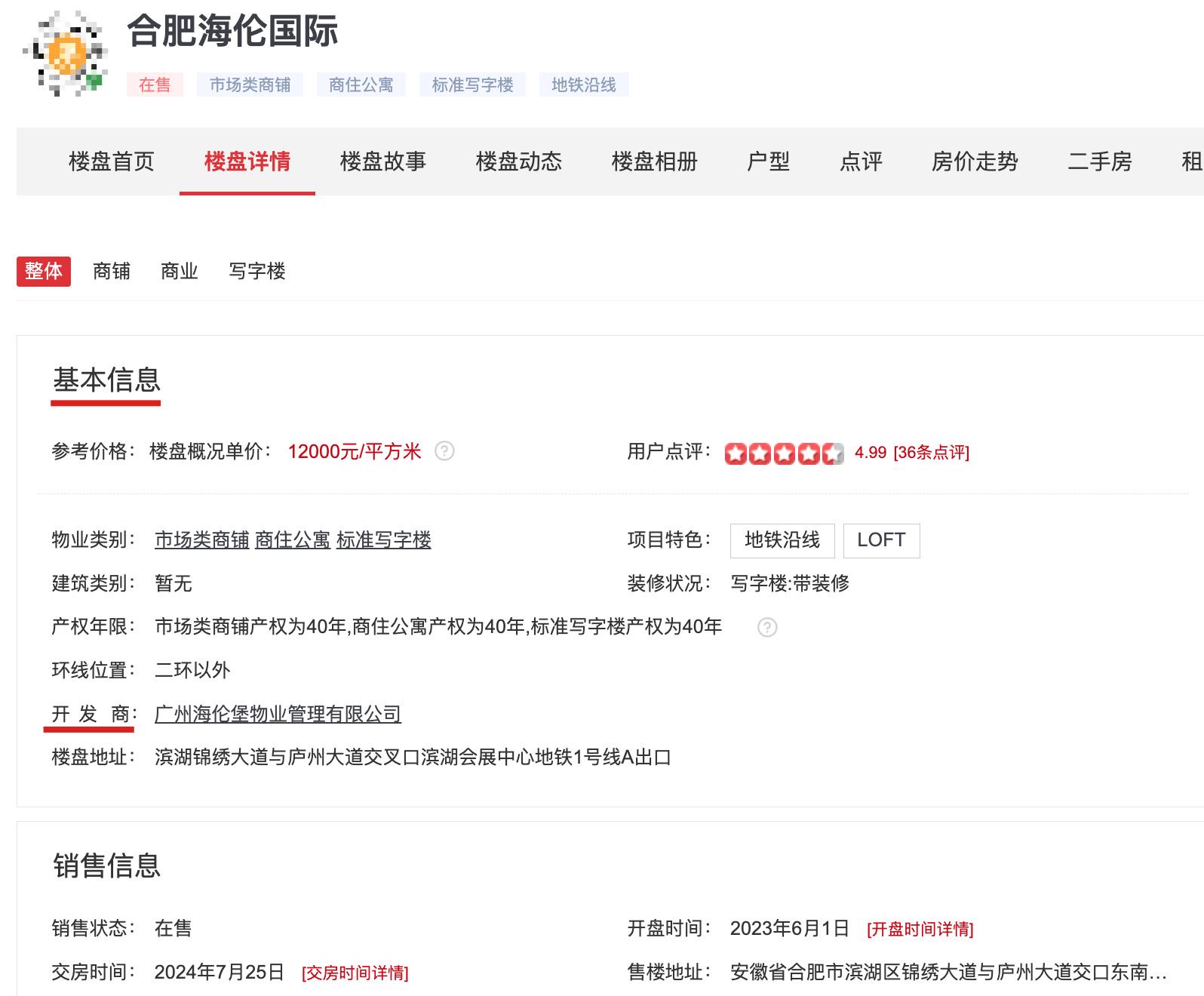The height and width of the screenshot is (996, 1204).
Task: Open the 楼盘首页 tab
Action: 112,161
